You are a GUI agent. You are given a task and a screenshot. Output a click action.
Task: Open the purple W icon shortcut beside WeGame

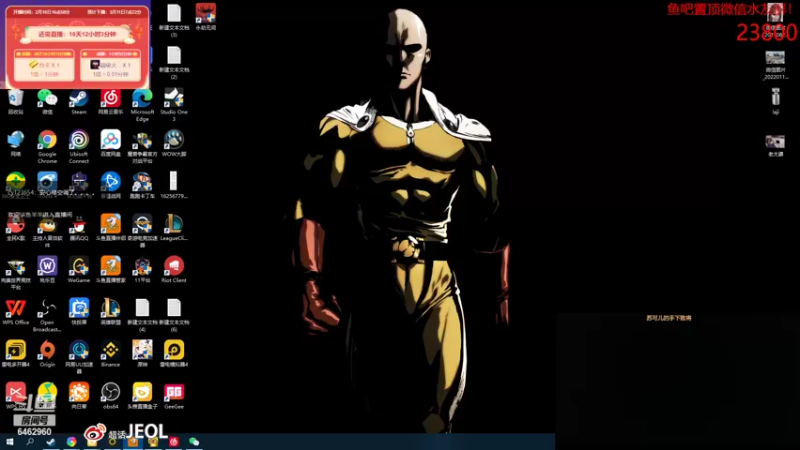47,270
